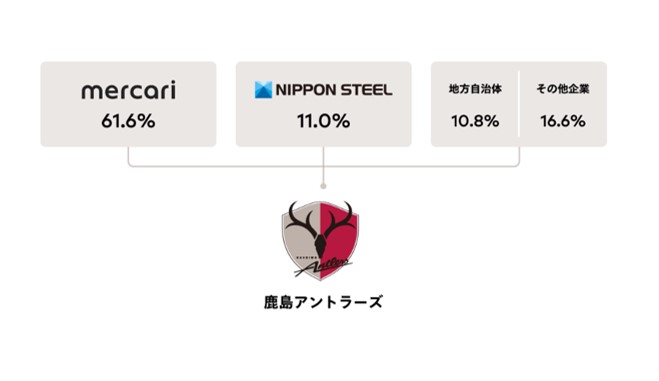659x381 pixels.
Task: Click the 鹿島アントラーズ caption text
Action: point(323,302)
